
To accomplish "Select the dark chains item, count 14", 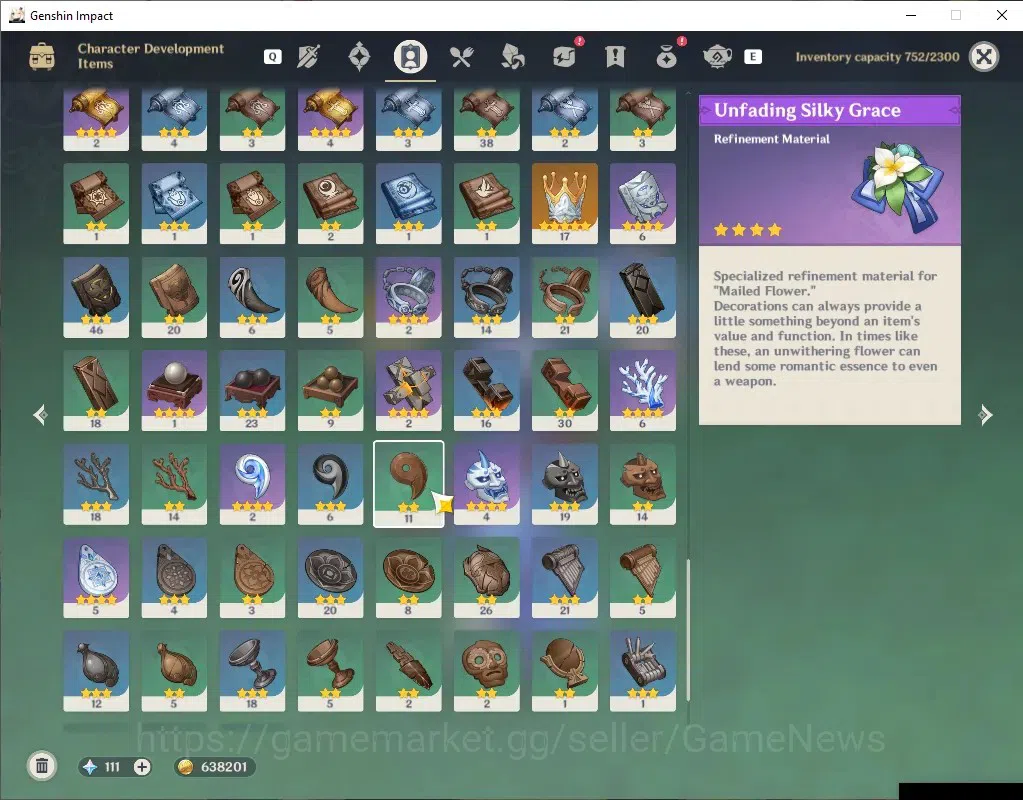I will pos(487,297).
